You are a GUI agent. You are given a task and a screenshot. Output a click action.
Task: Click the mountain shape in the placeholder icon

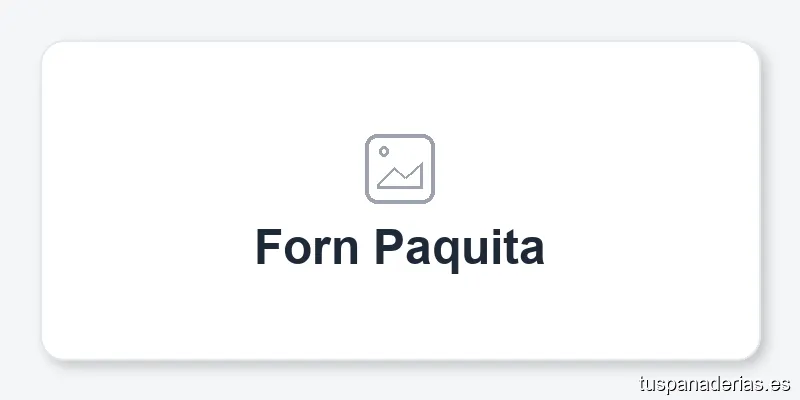(403, 180)
